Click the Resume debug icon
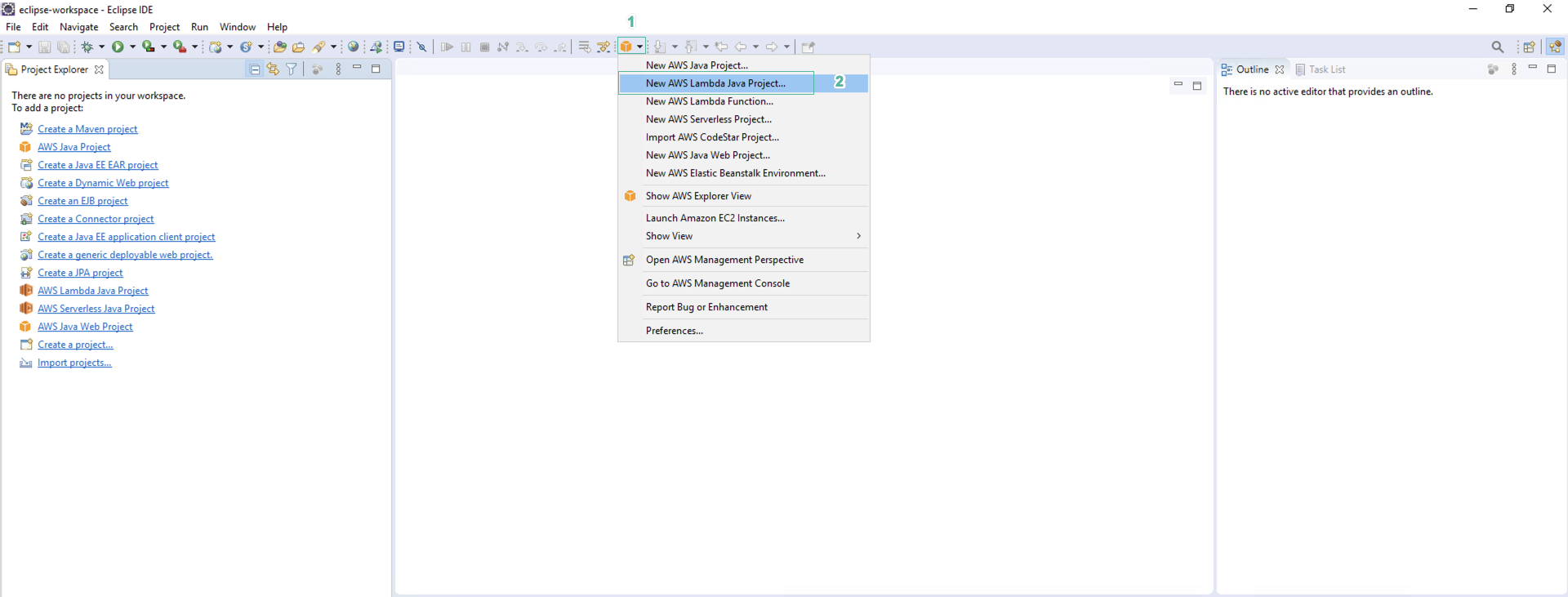 coord(447,47)
